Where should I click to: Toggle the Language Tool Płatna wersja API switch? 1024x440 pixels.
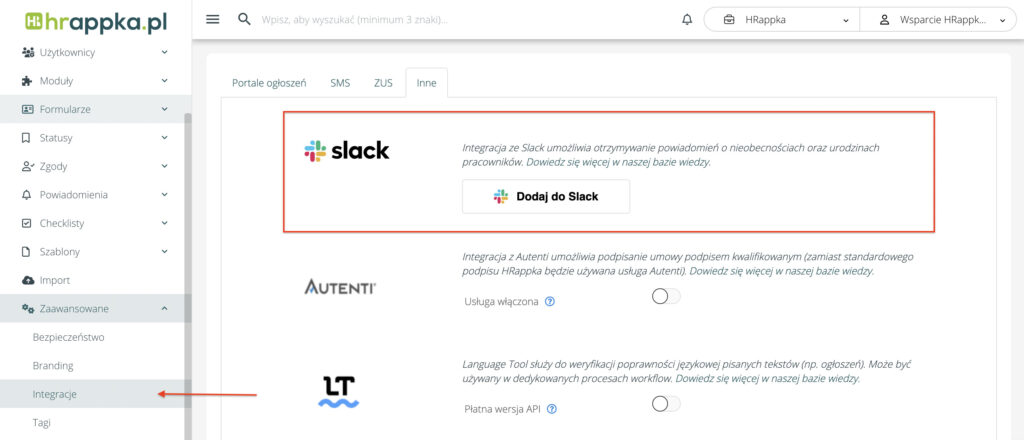click(666, 404)
